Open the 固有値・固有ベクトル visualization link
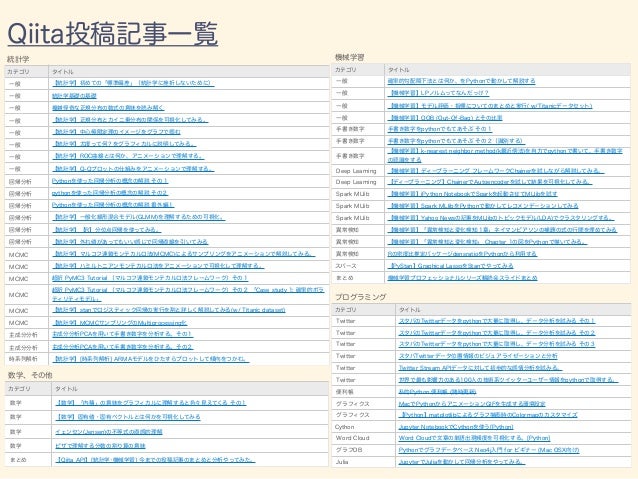 tap(128, 417)
